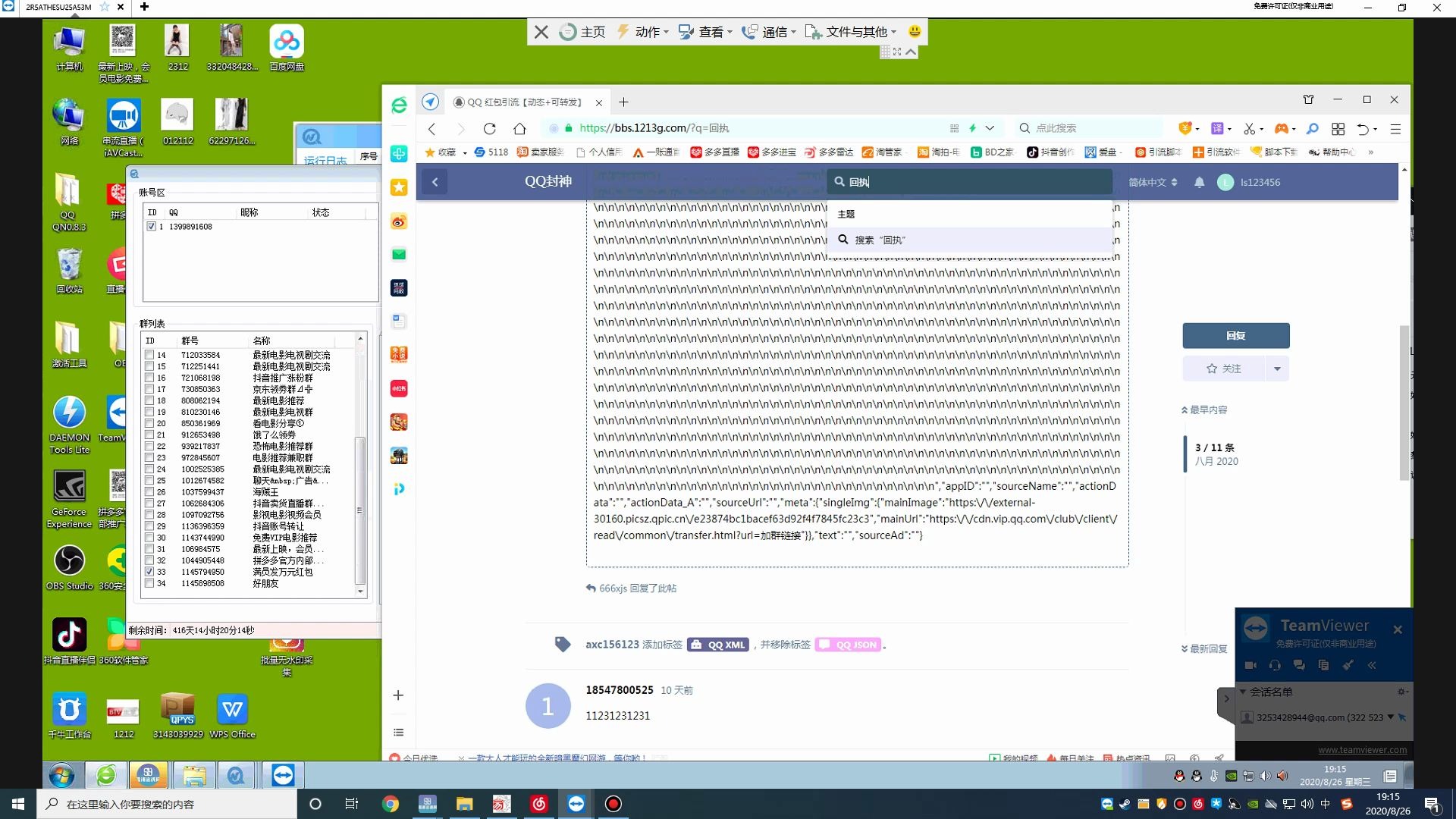Open 简体中文 language dropdown
Screen dimensions: 1456x819
click(1153, 183)
